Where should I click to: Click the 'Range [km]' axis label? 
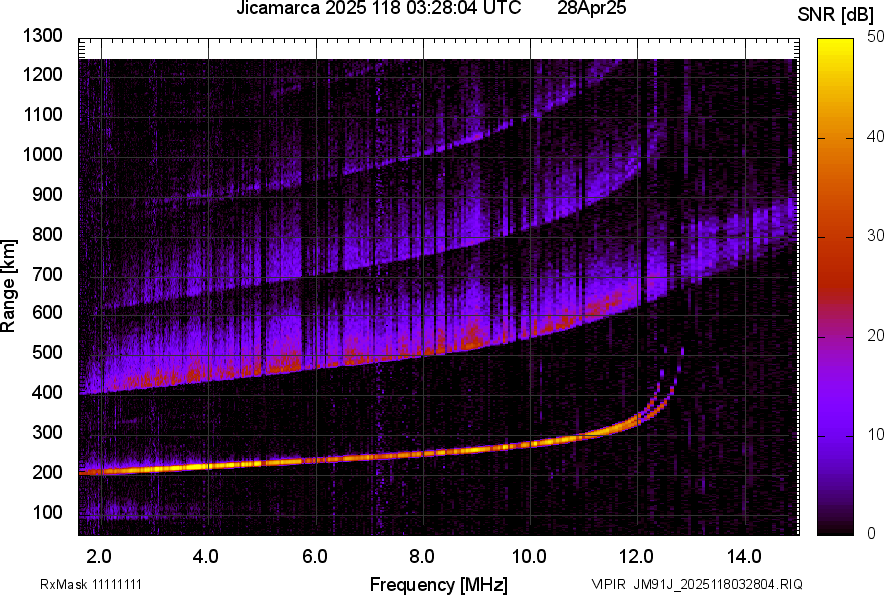tap(8, 286)
